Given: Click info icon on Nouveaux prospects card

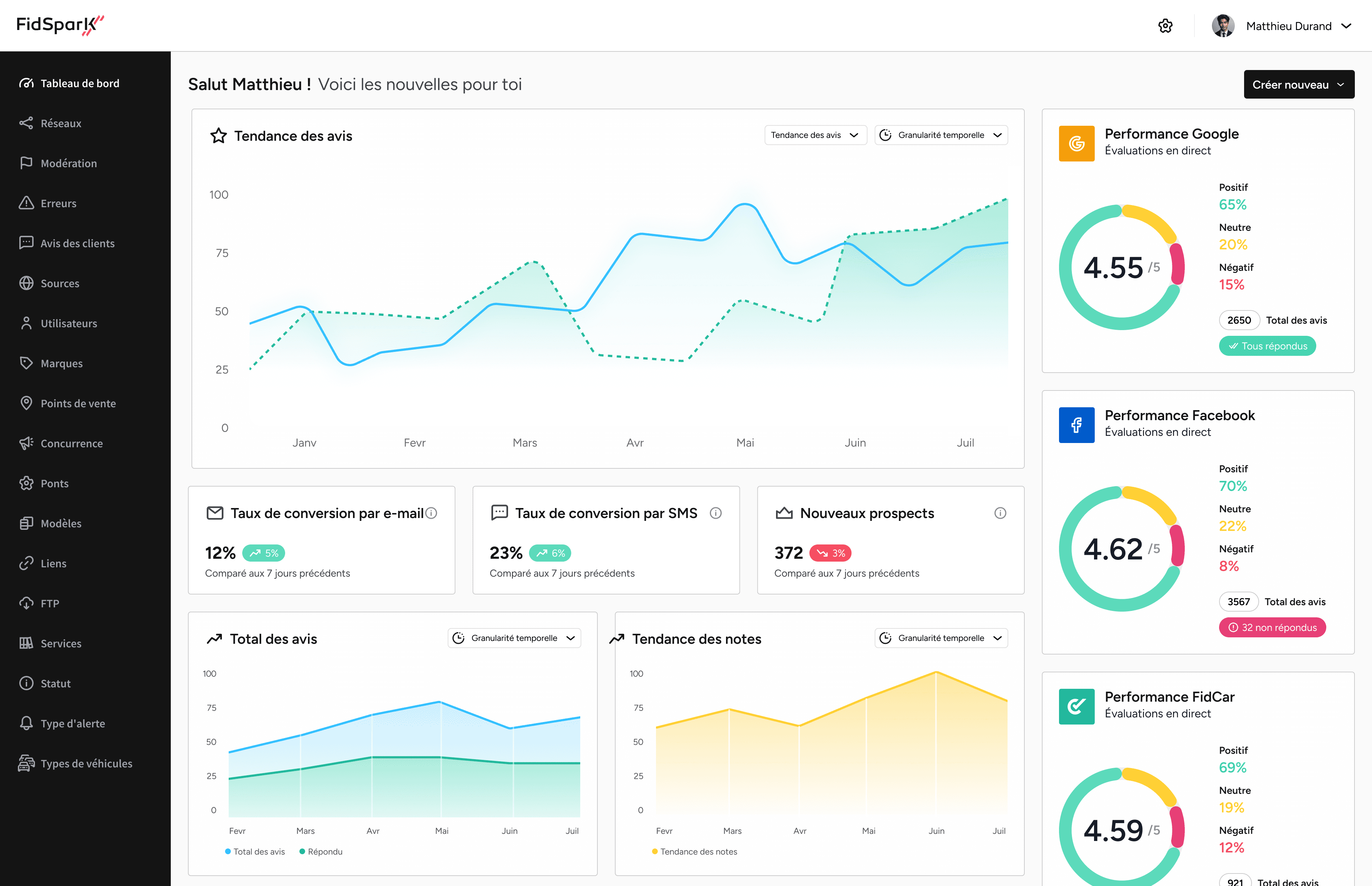Looking at the screenshot, I should point(1000,513).
